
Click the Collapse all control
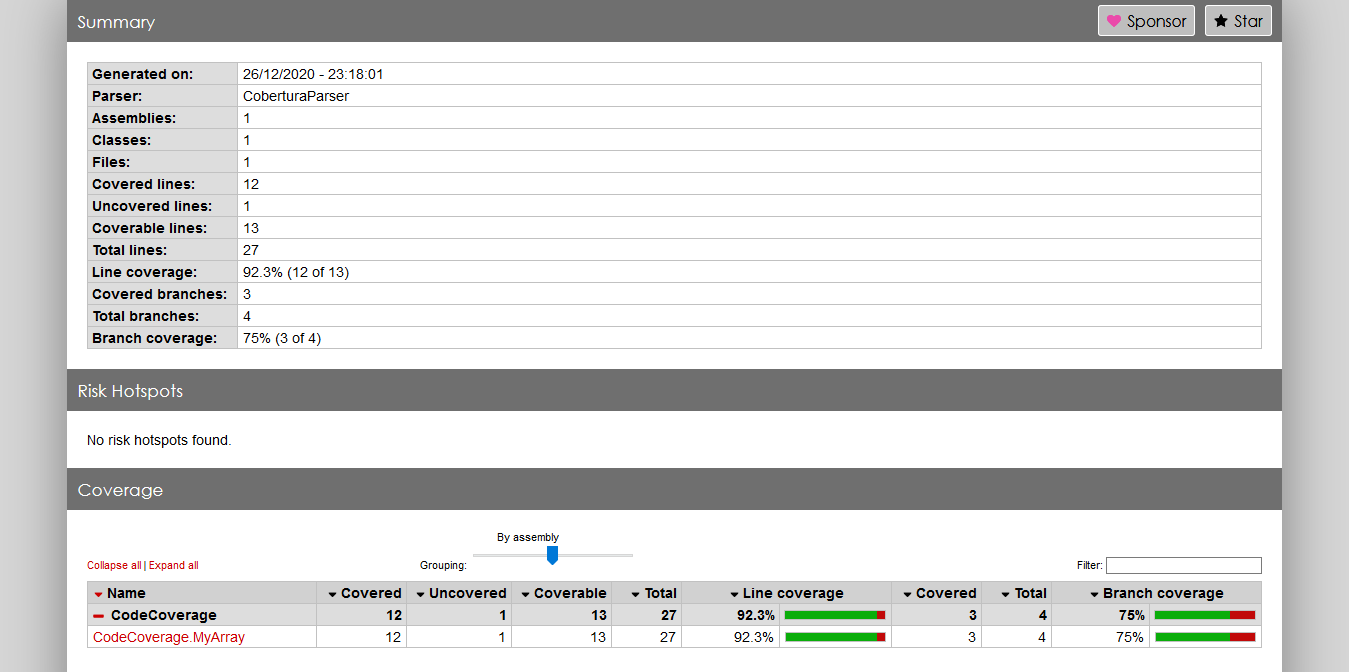click(x=113, y=565)
